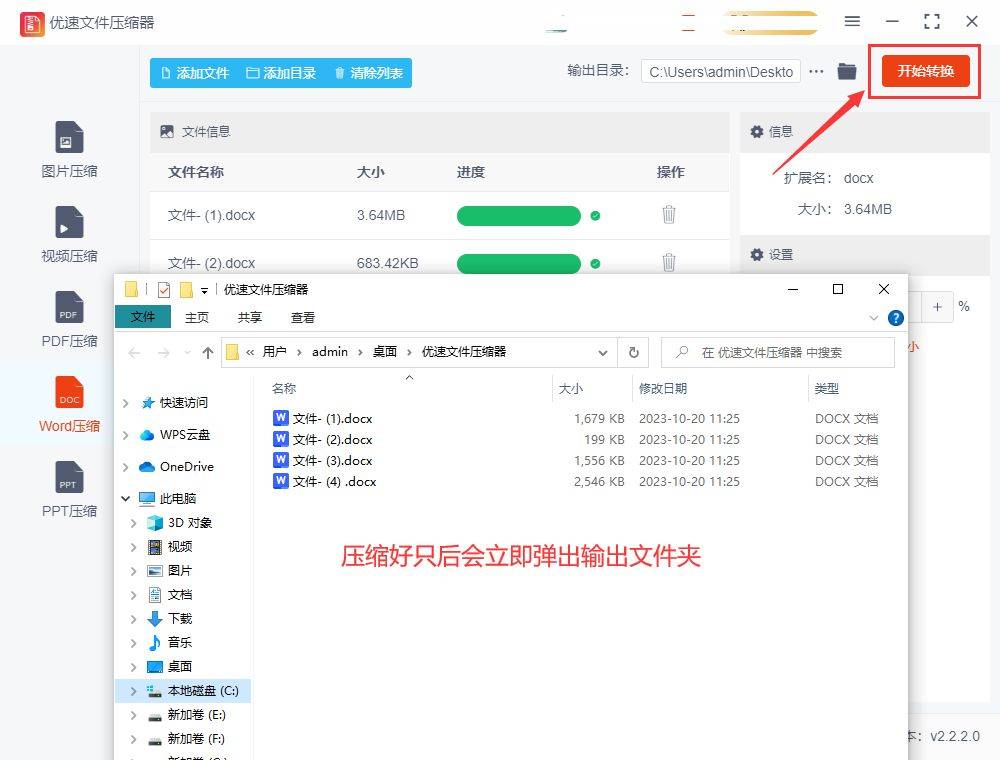Click OneDrive cloud icon in tree
This screenshot has width=1000, height=760.
[147, 467]
